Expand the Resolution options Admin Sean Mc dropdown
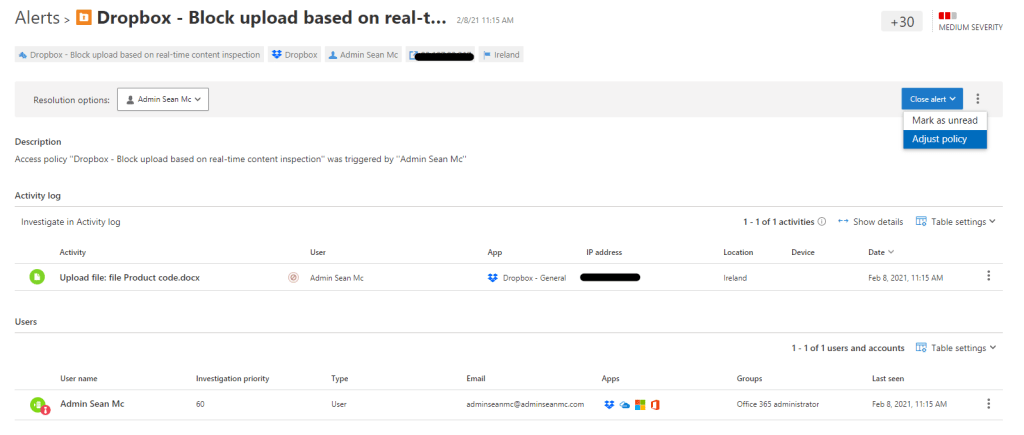The image size is (1024, 435). [163, 99]
